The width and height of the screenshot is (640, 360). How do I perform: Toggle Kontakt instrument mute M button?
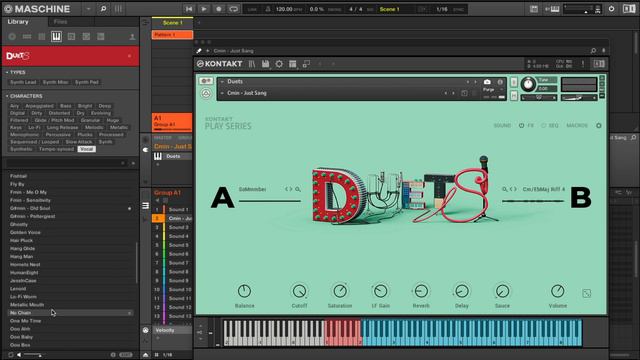(514, 96)
